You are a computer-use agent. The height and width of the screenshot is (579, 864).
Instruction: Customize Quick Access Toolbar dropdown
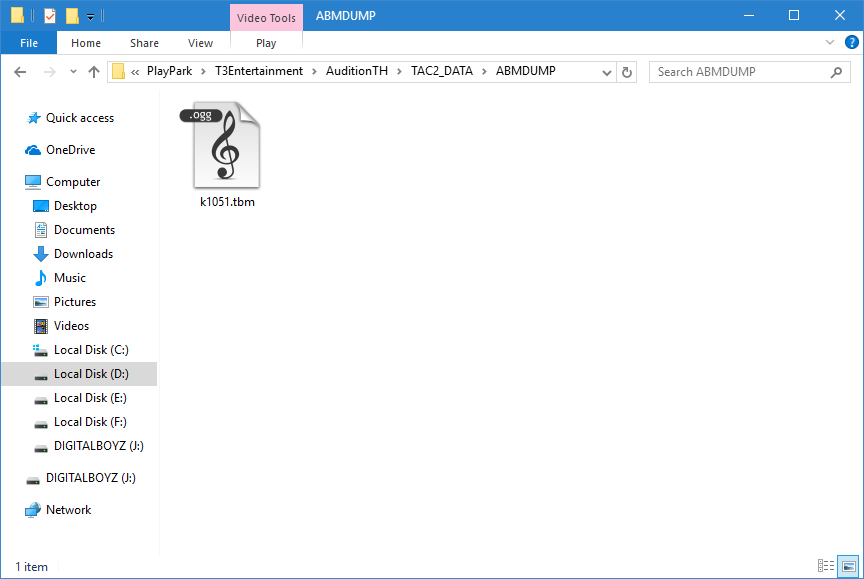pos(90,16)
